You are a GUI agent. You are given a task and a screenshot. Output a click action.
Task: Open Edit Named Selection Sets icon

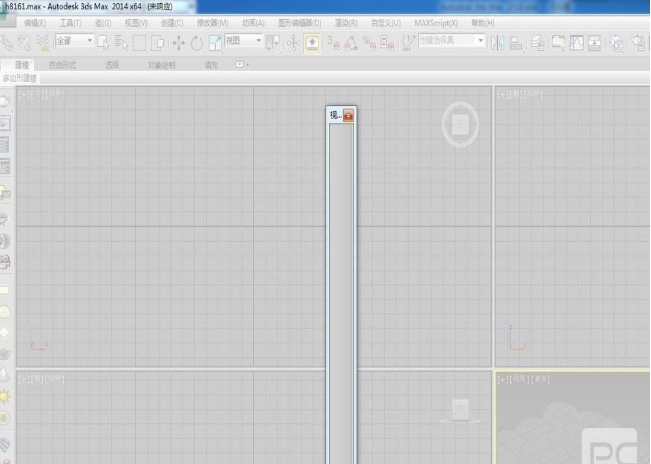click(408, 42)
